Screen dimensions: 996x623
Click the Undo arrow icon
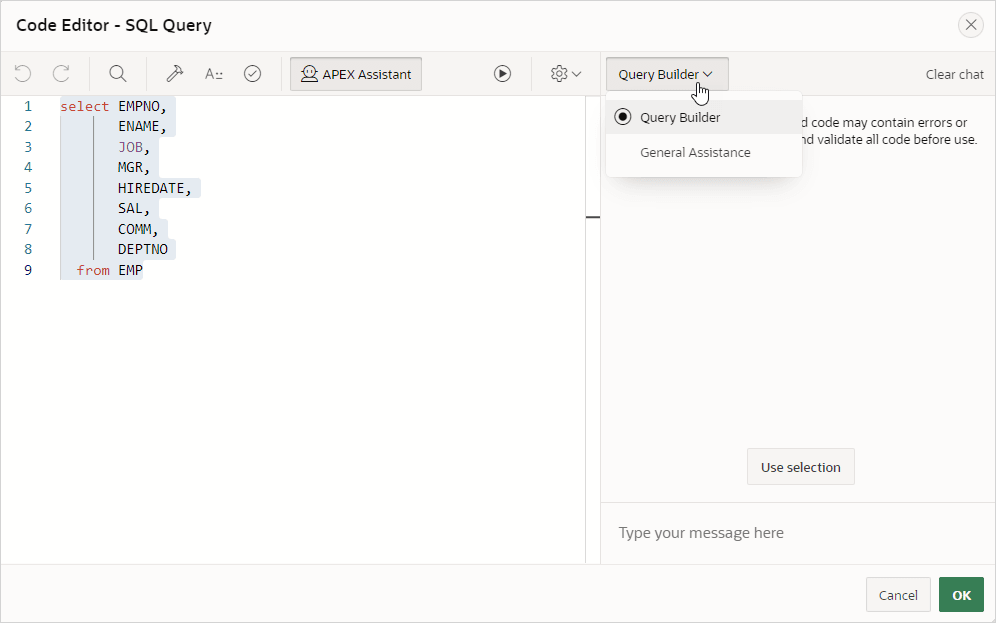23,74
